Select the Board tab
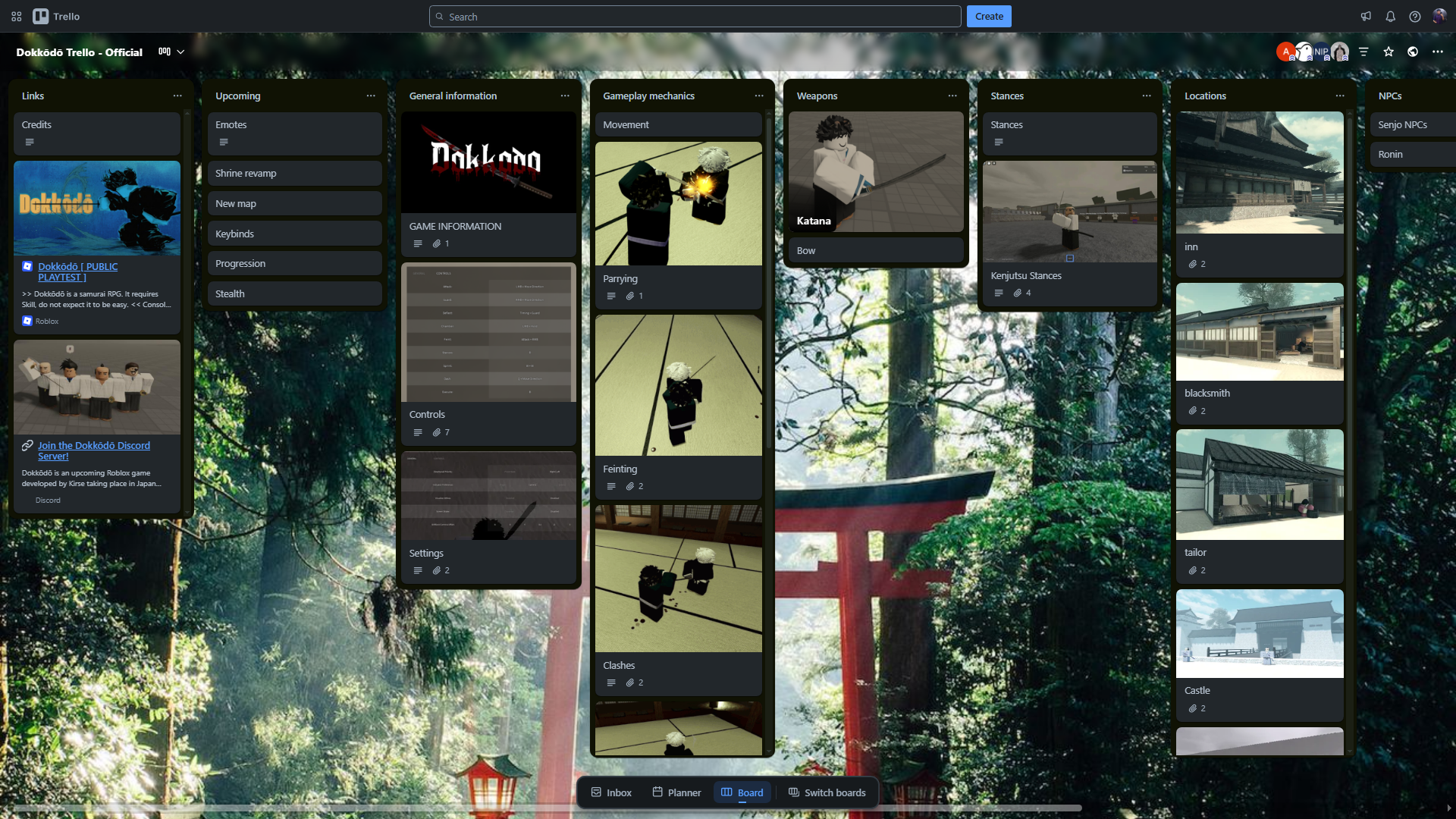Image resolution: width=1456 pixels, height=819 pixels. coord(742,792)
